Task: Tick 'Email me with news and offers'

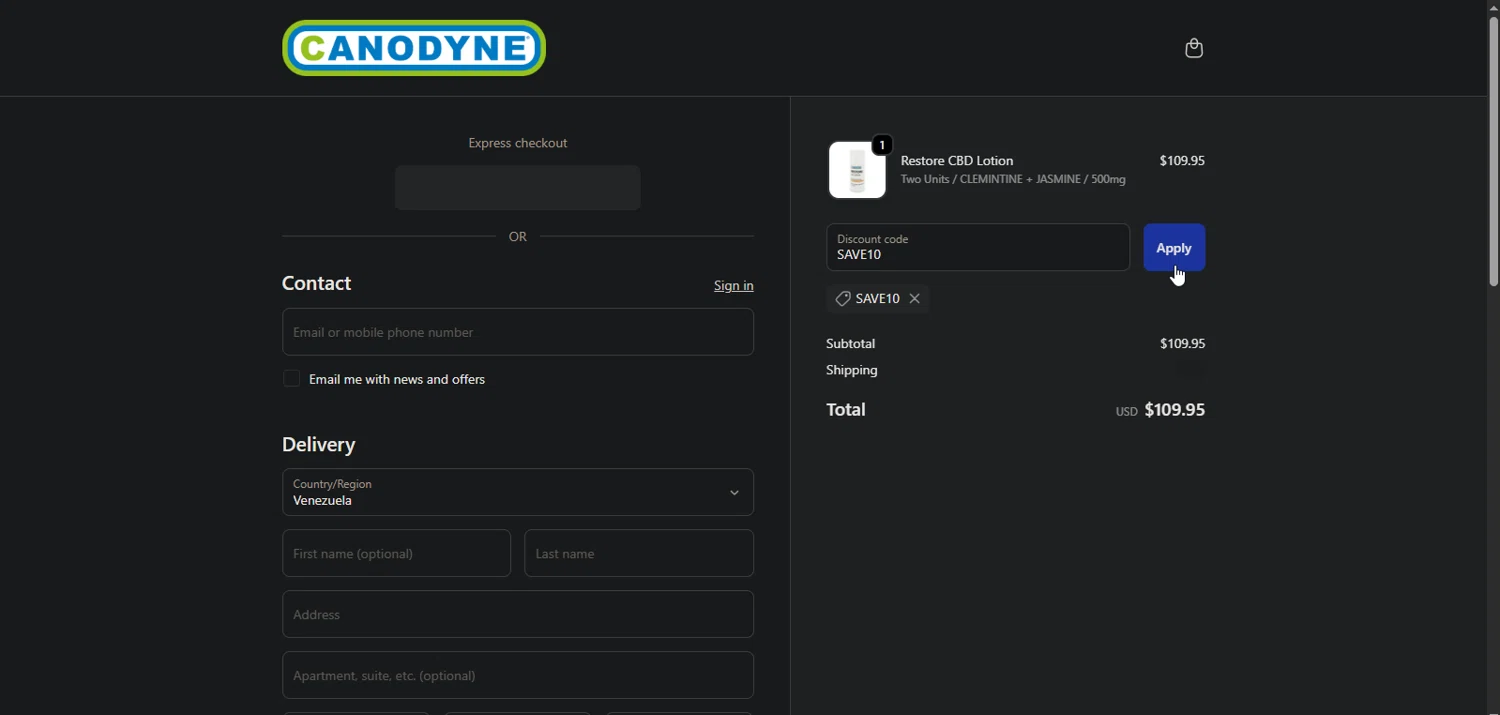Action: click(x=292, y=379)
